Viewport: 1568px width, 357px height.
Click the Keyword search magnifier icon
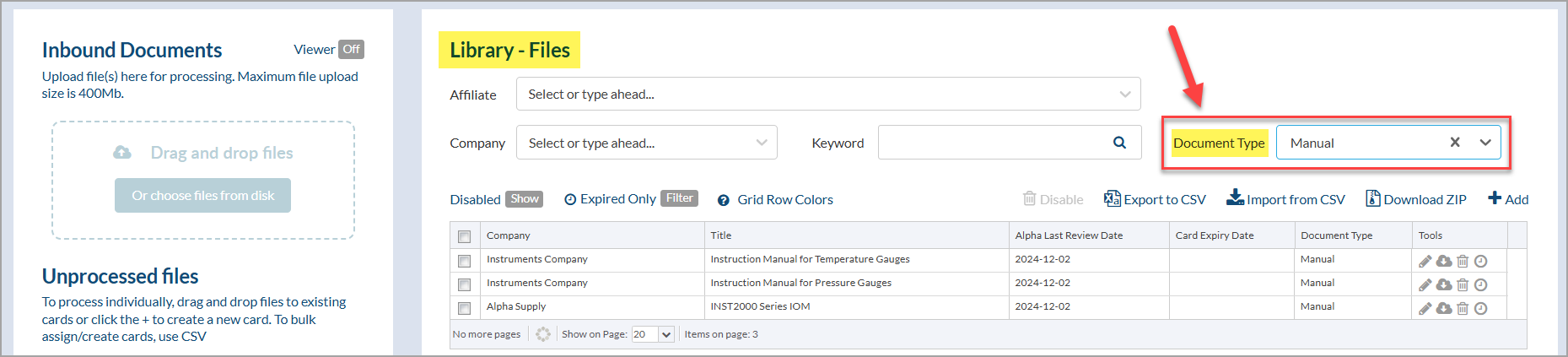[x=1119, y=143]
